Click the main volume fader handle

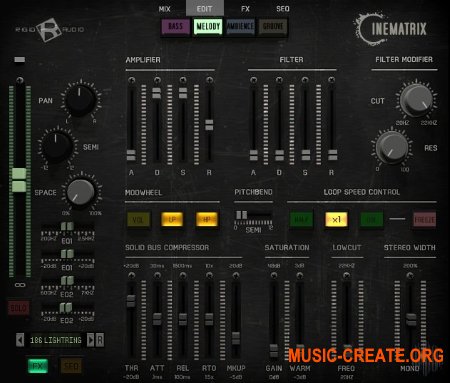19,180
